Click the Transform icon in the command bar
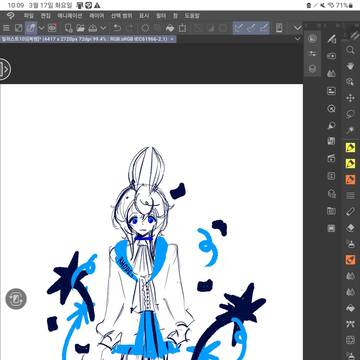 [182, 28]
